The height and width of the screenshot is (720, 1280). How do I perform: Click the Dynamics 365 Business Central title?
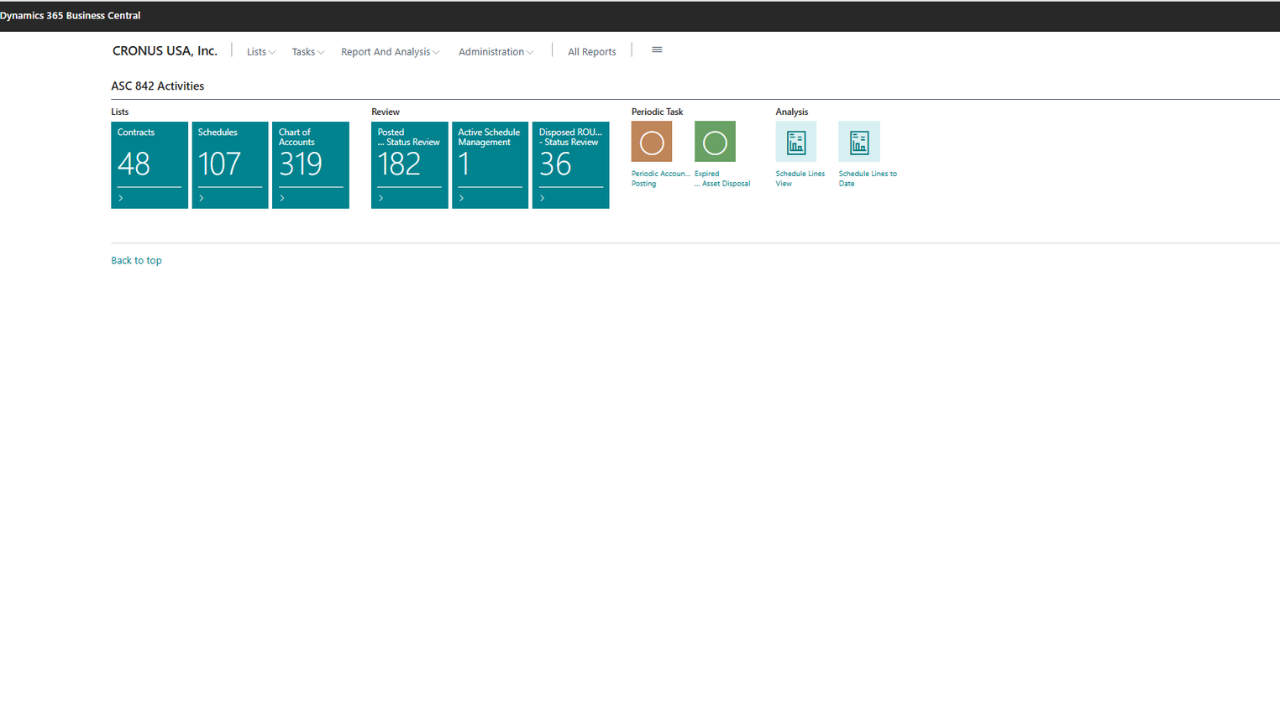tap(70, 16)
